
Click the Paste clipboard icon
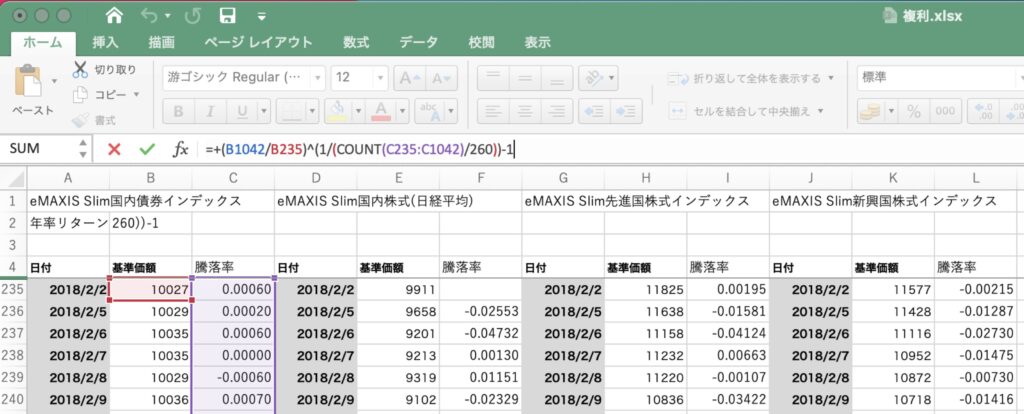click(27, 80)
